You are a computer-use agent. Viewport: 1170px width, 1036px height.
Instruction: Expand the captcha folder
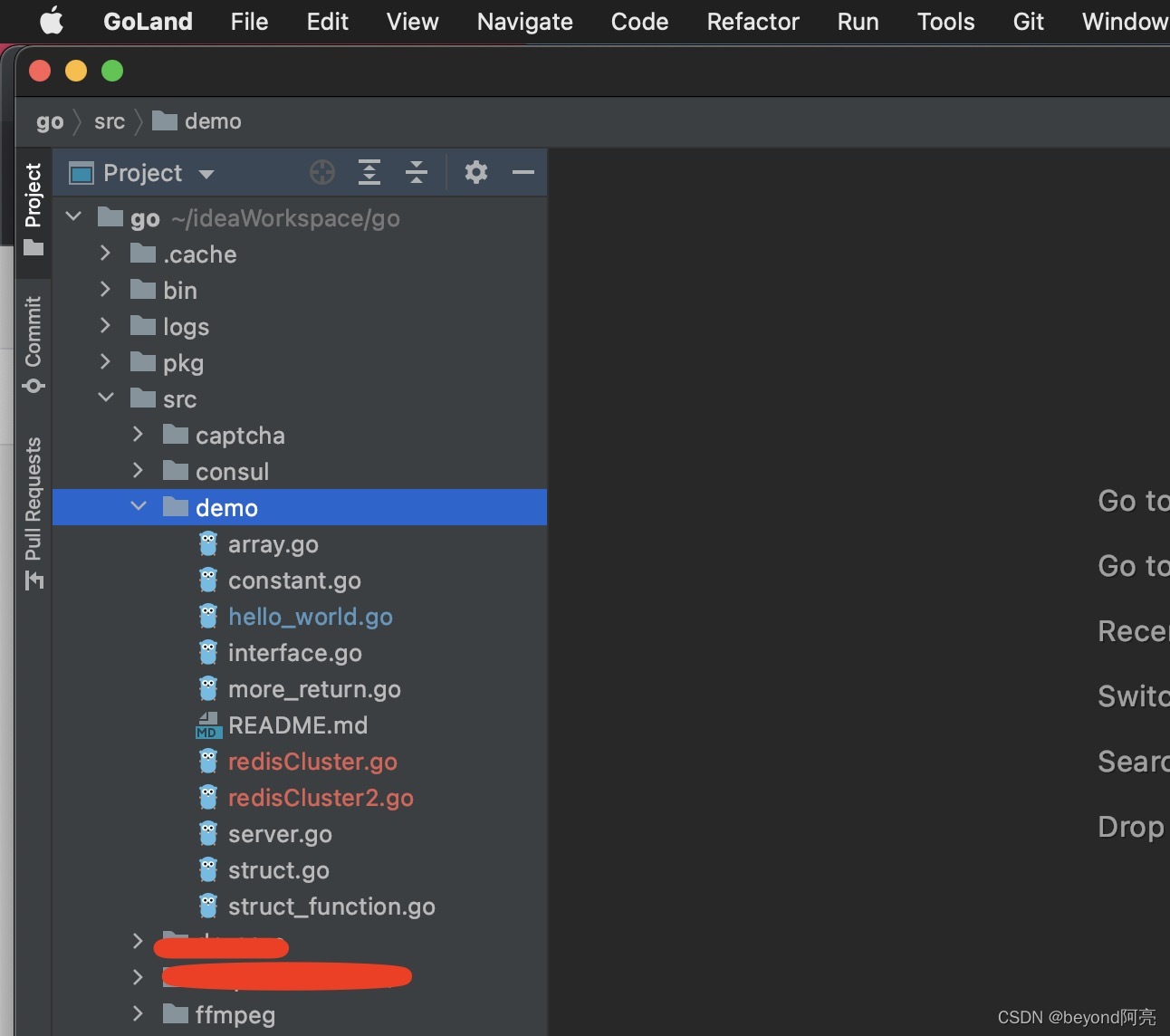138,435
